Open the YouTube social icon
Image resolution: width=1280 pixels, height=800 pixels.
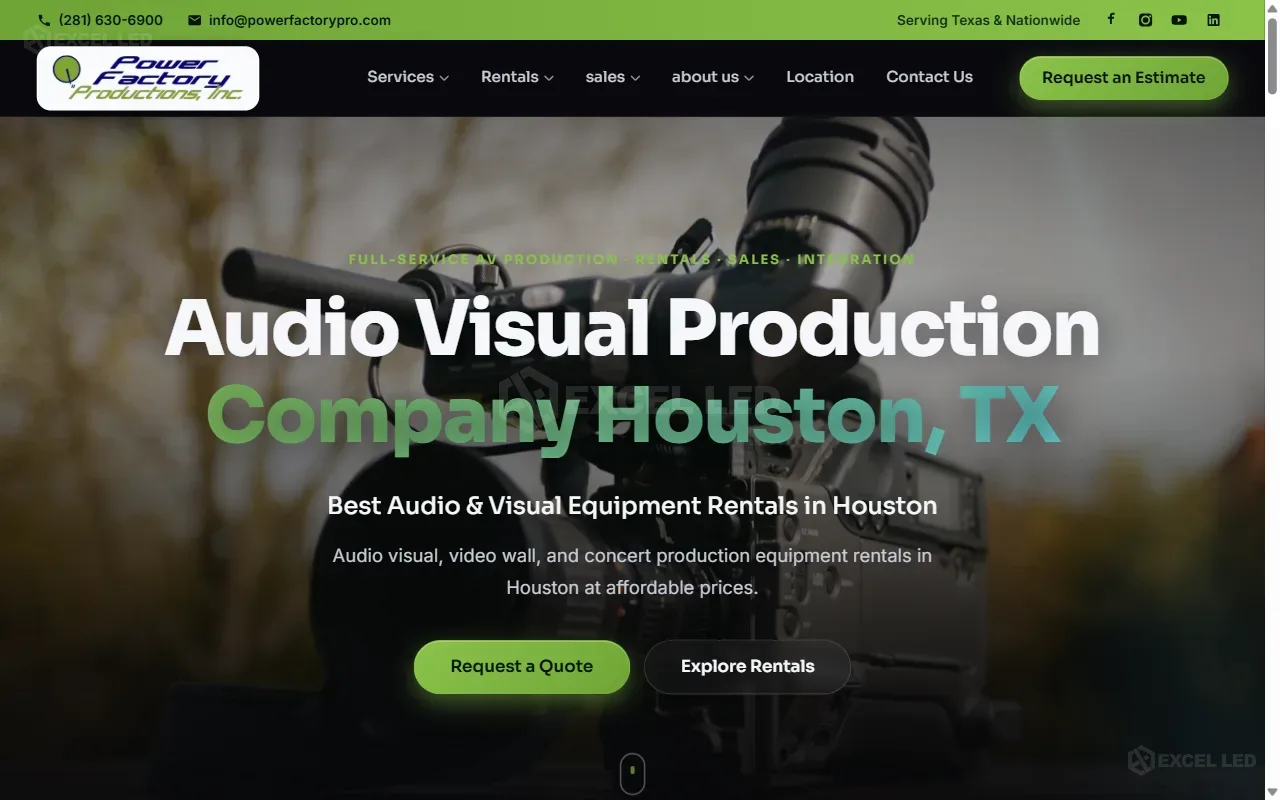[x=1180, y=20]
